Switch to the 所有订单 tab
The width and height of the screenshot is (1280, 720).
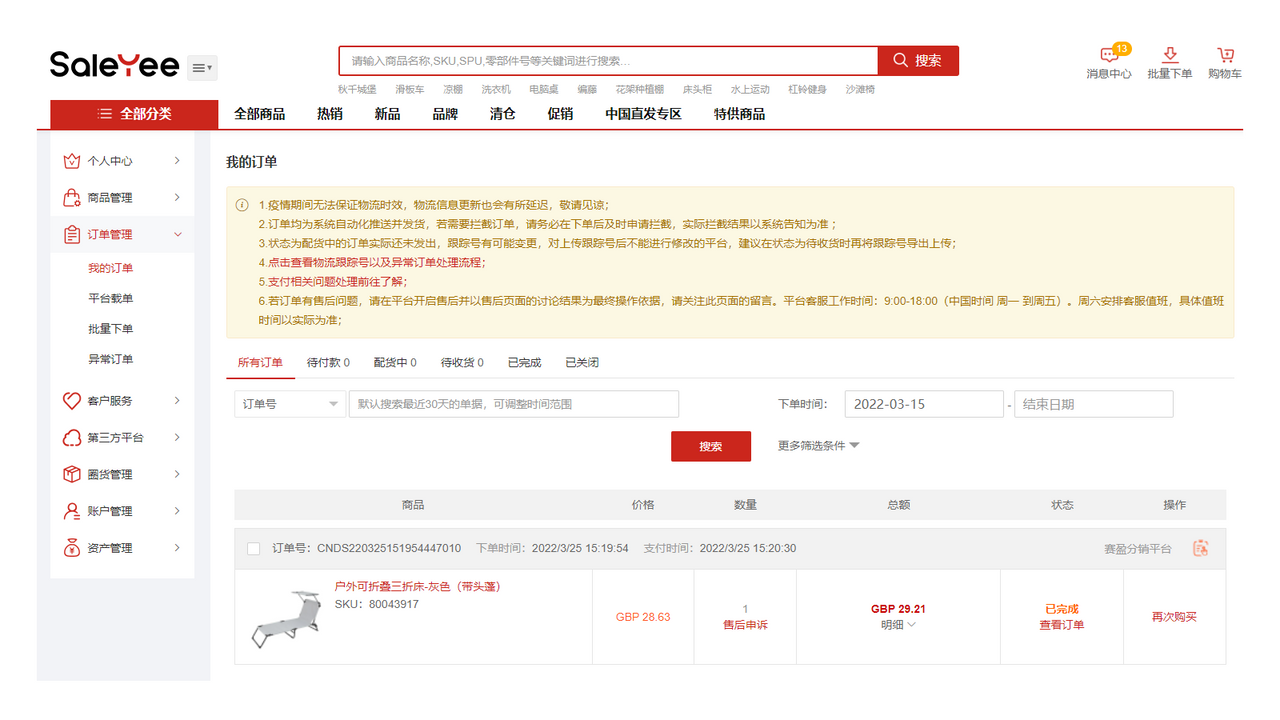tap(260, 363)
